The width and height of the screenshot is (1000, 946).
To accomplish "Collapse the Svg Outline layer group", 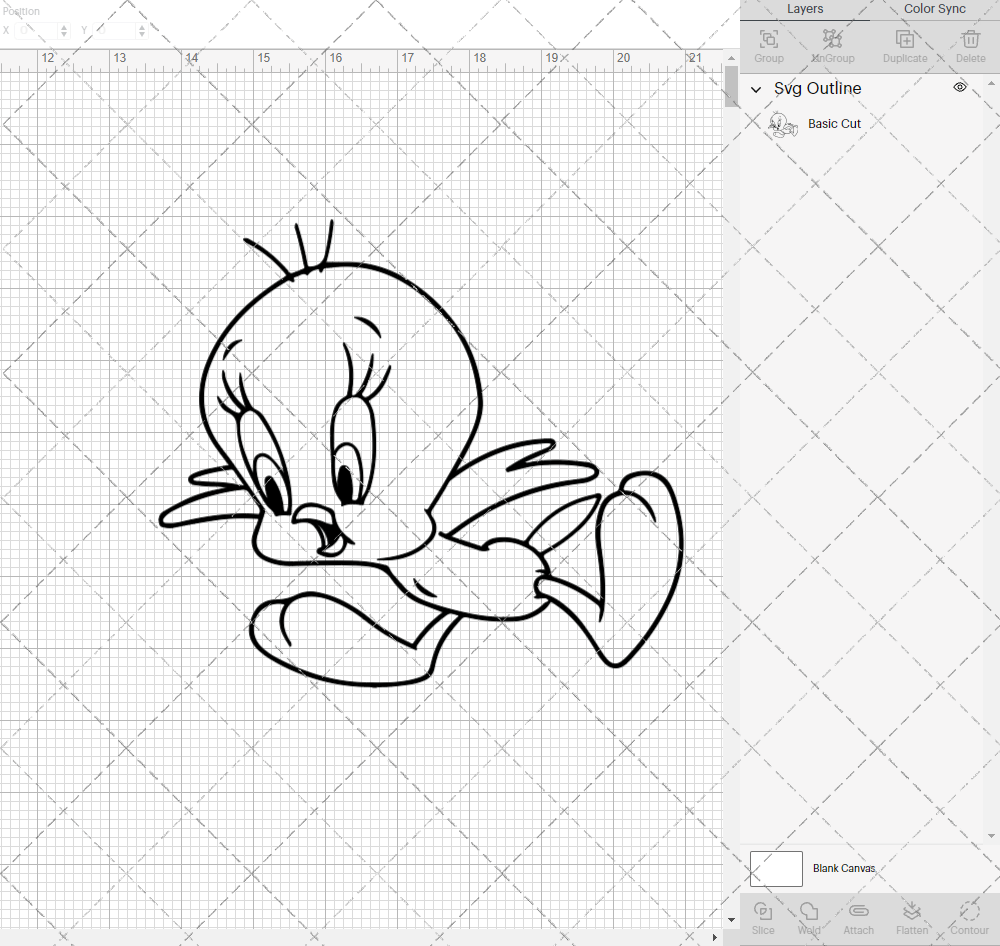I will tap(756, 89).
